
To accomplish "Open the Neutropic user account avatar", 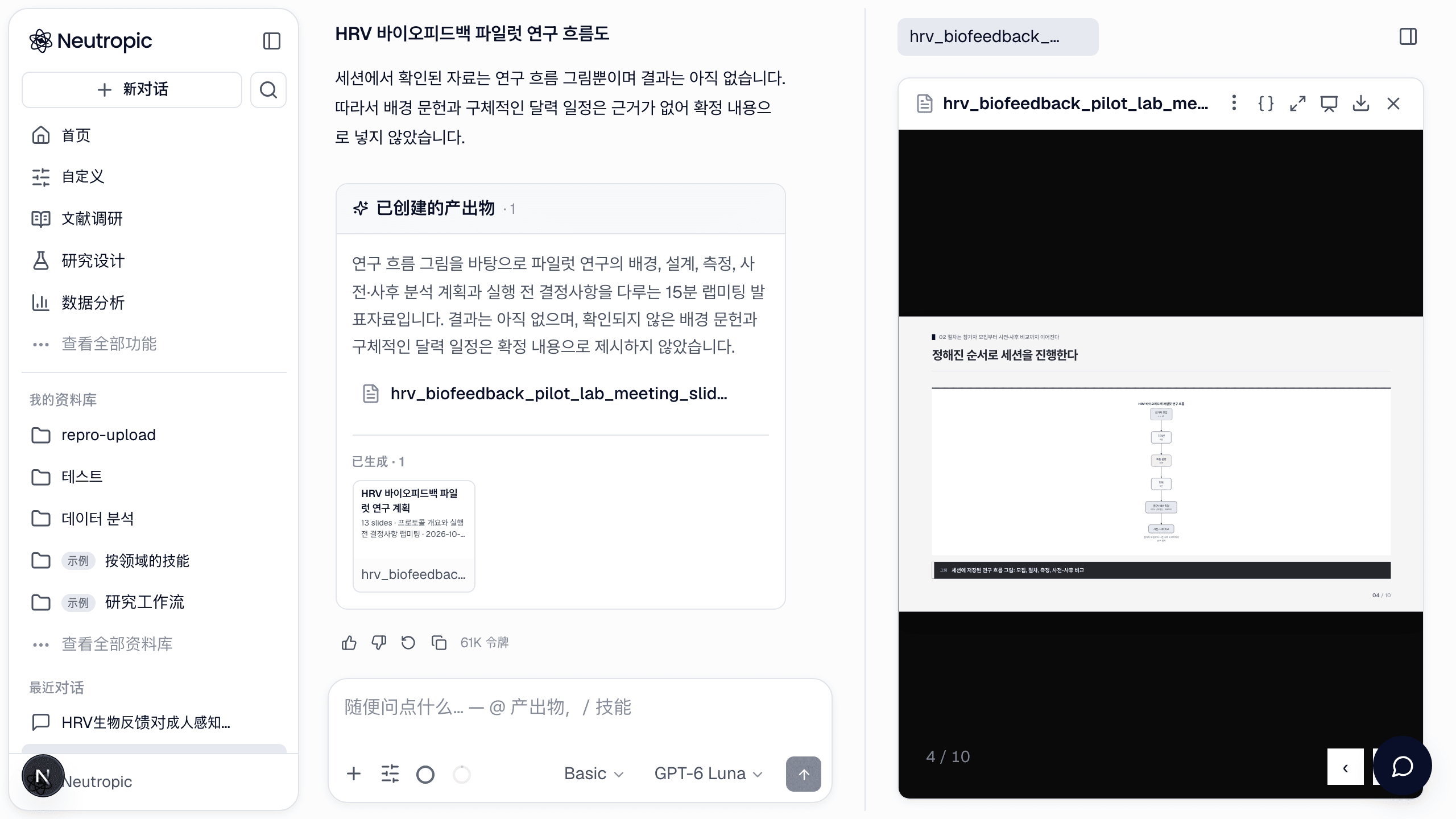I will coord(43,776).
